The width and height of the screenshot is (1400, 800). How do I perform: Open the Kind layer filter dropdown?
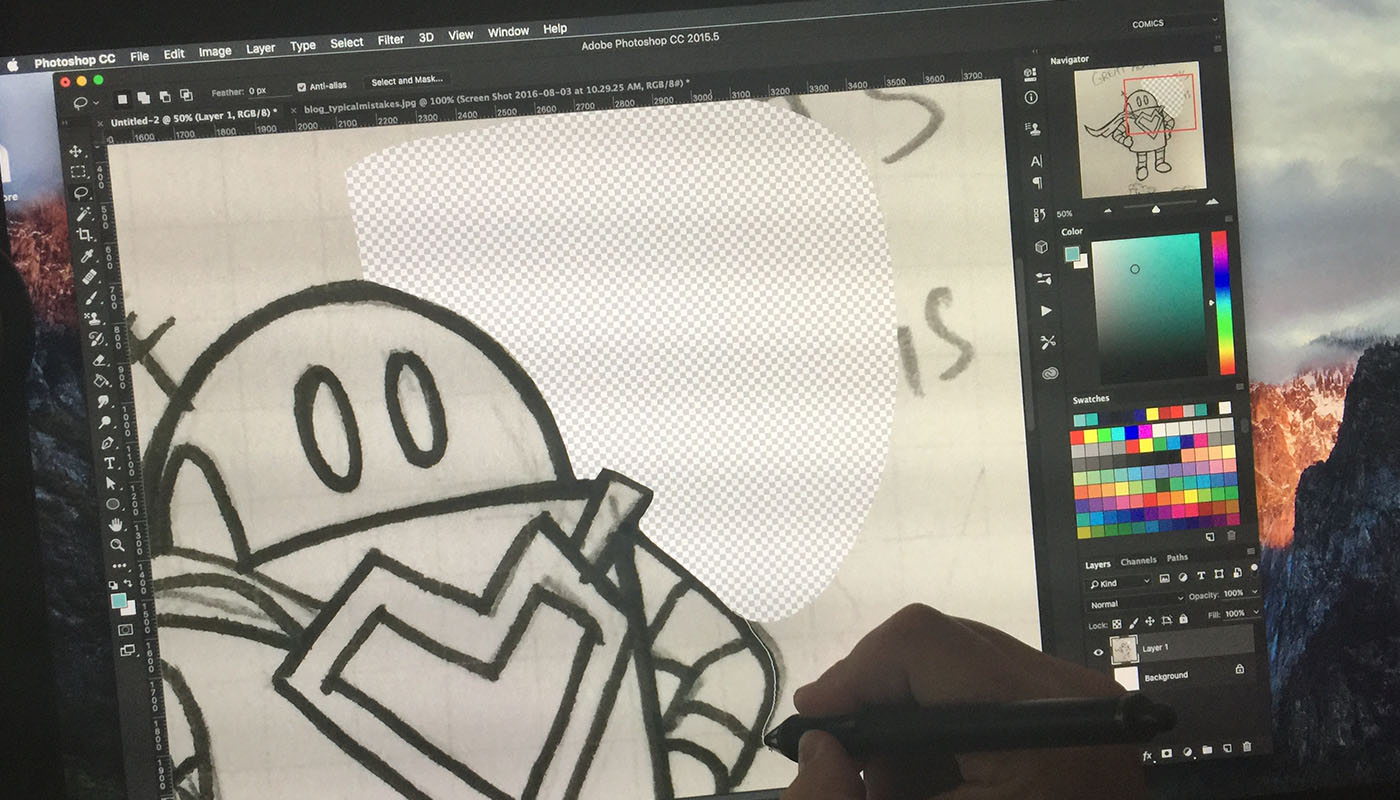(1120, 583)
